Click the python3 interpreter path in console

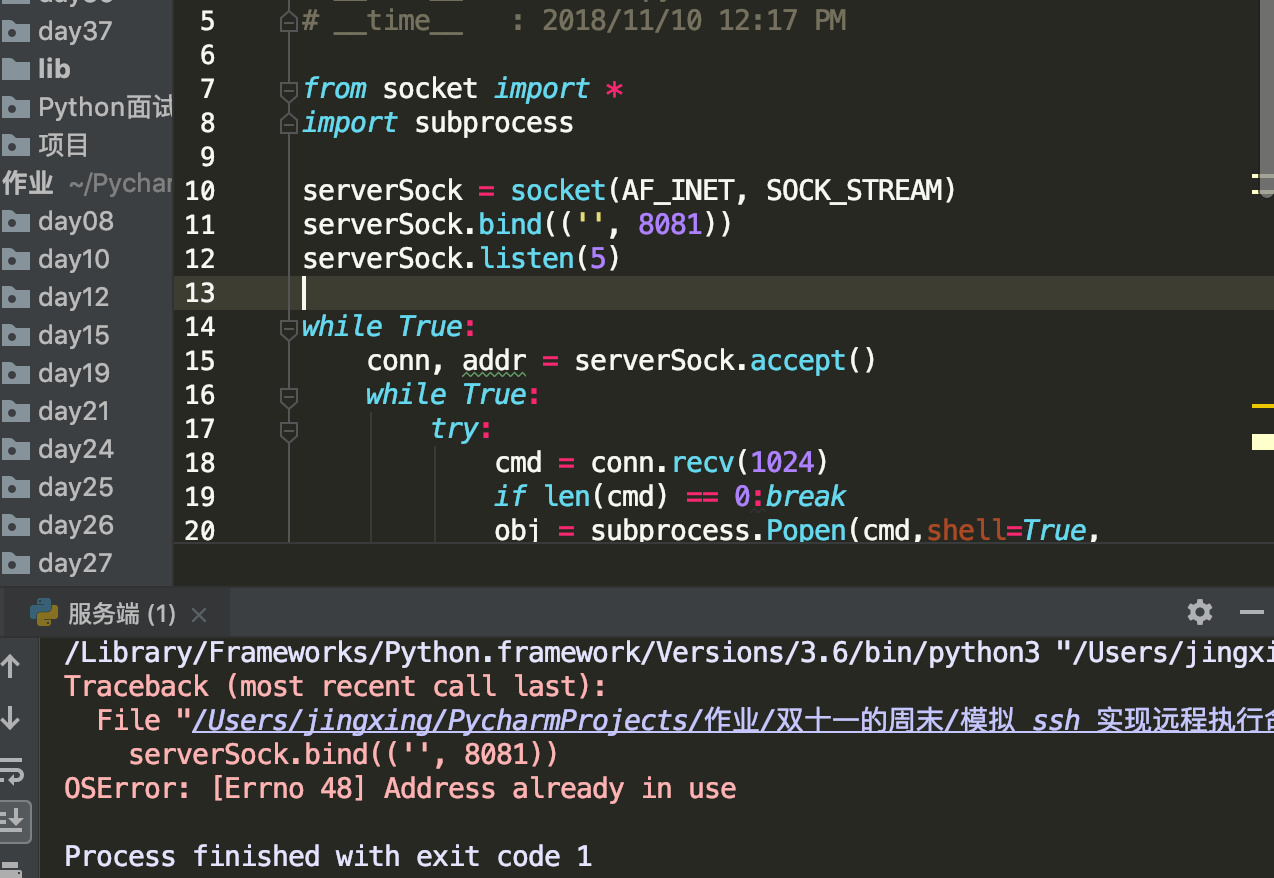(x=552, y=653)
